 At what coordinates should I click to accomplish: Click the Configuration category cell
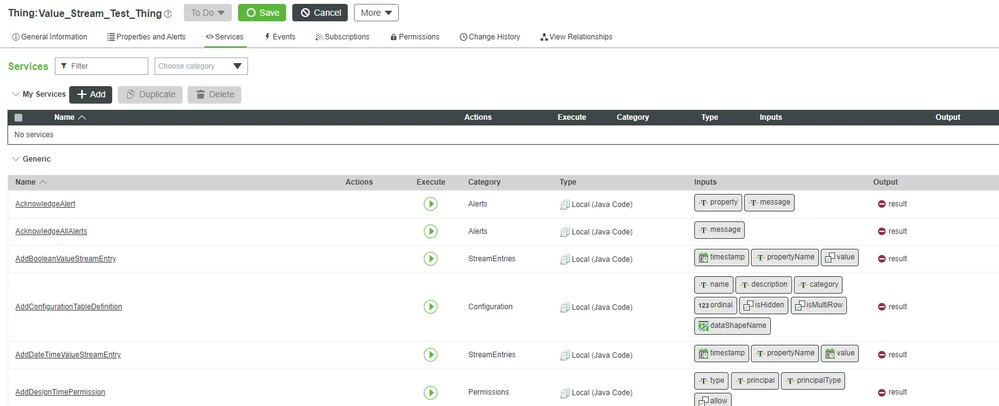491,307
